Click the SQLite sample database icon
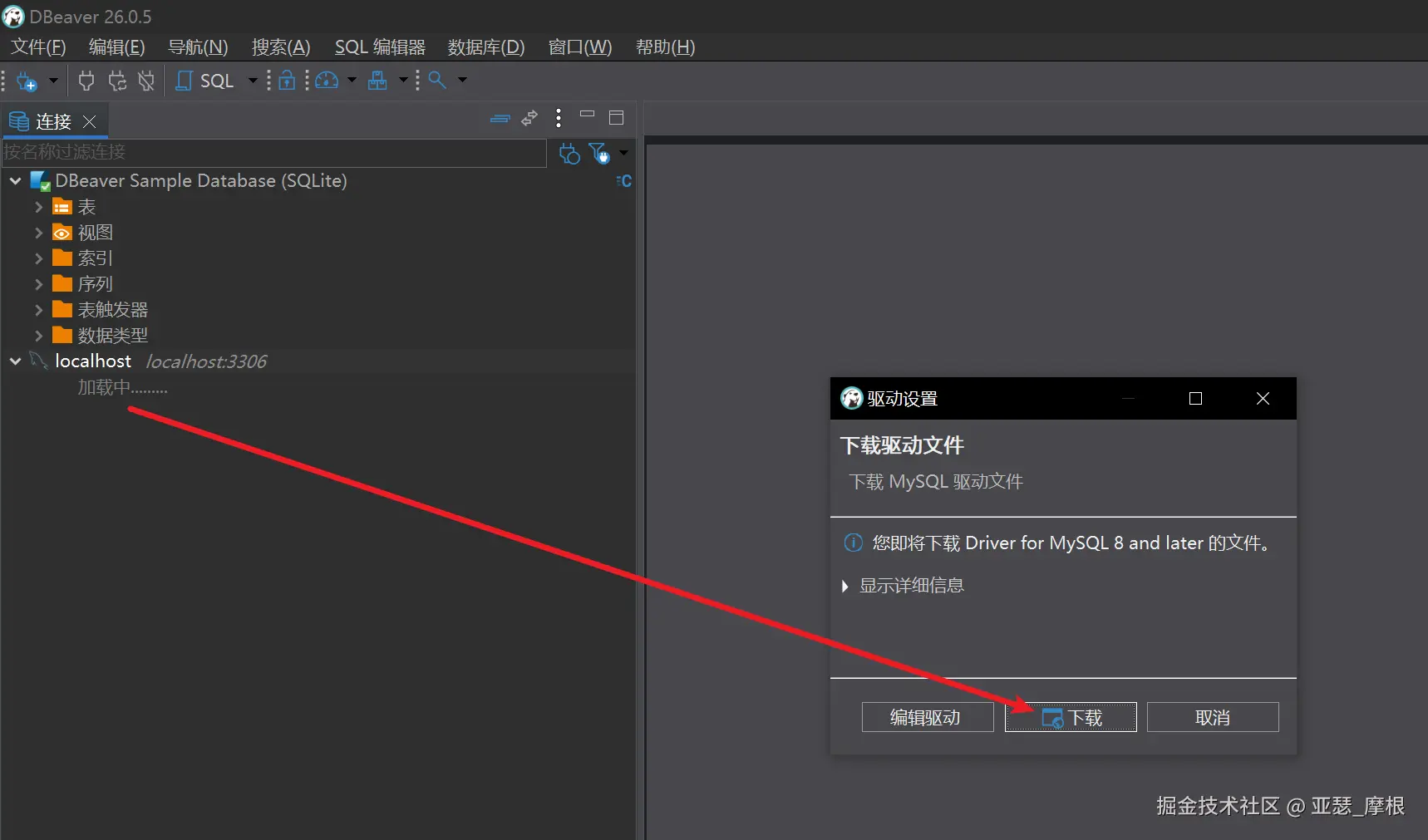This screenshot has width=1428, height=840. coord(40,180)
